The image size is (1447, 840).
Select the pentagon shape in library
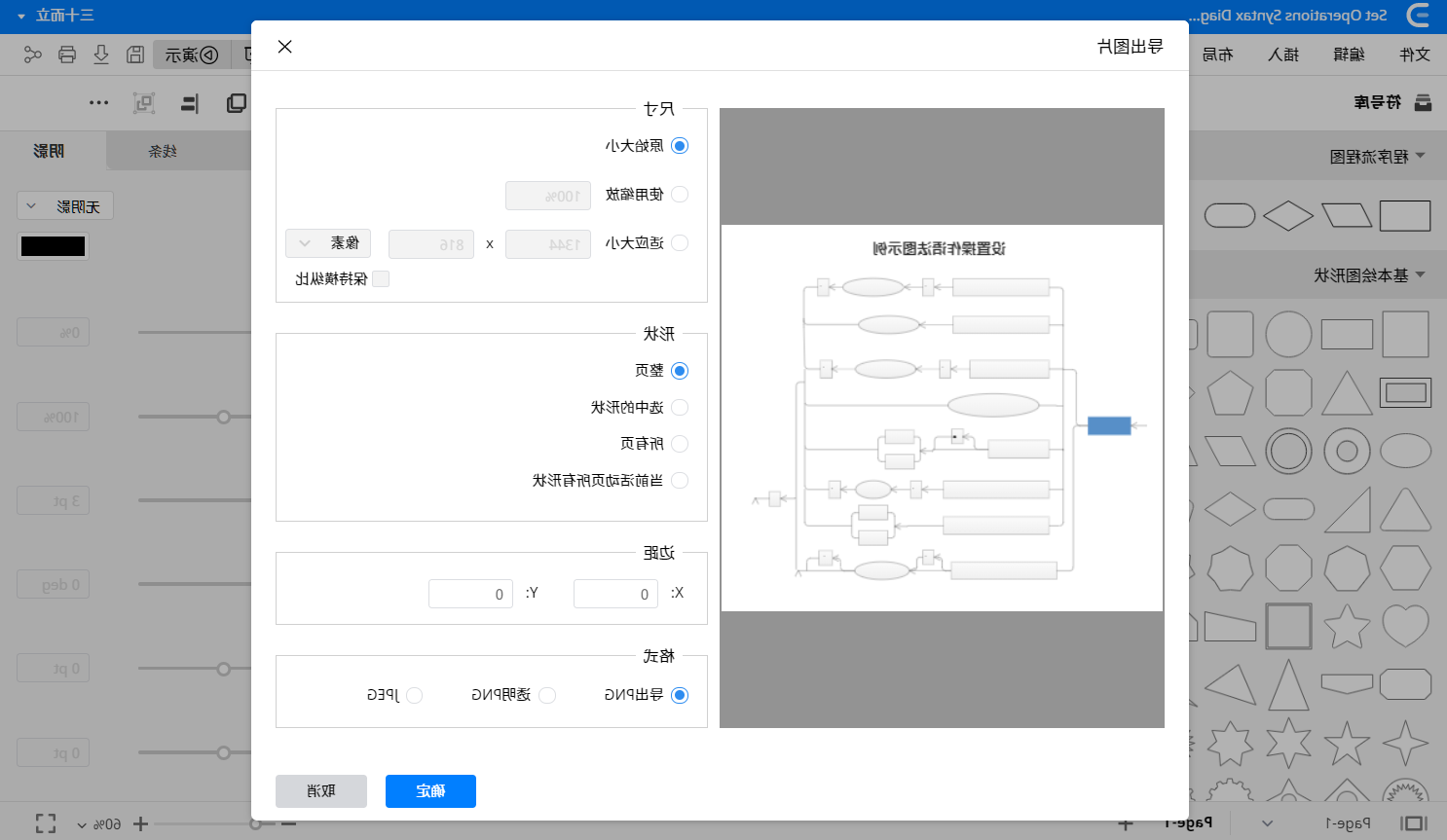pos(1230,393)
